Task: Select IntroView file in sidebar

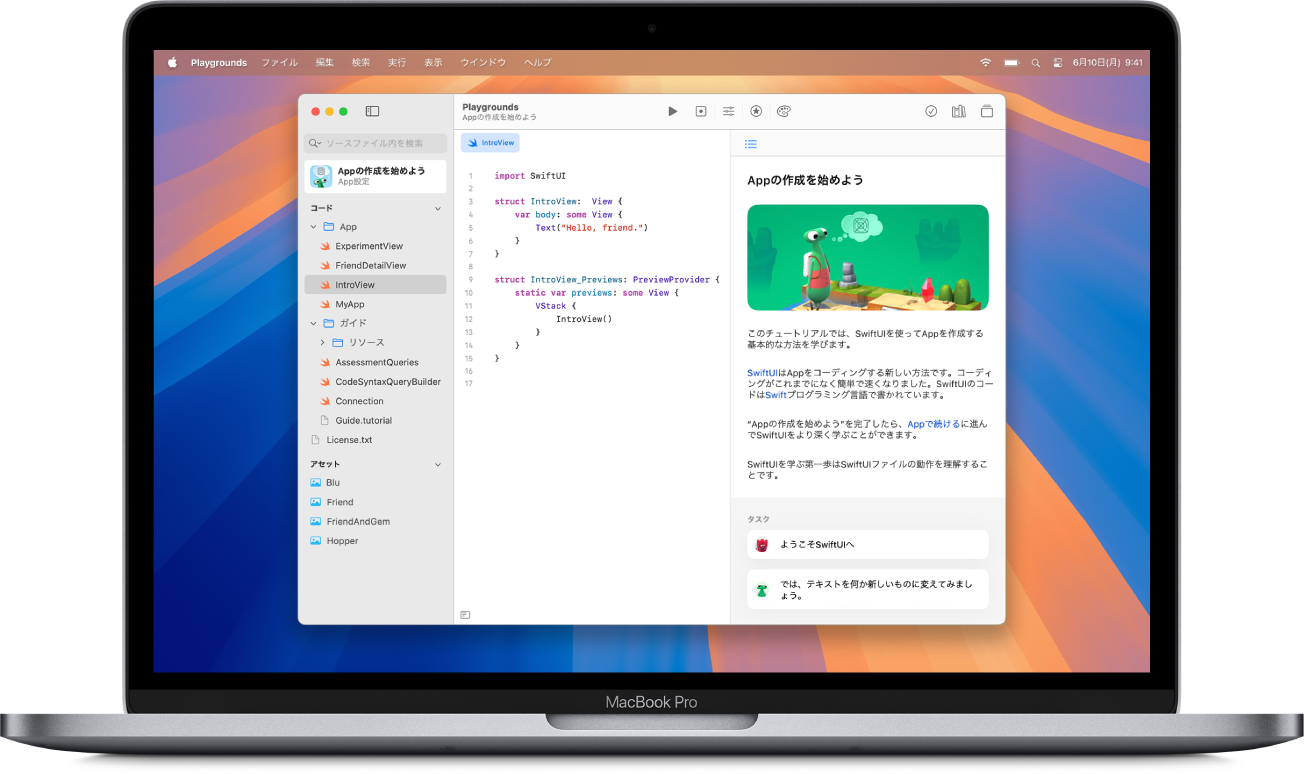Action: click(x=376, y=285)
